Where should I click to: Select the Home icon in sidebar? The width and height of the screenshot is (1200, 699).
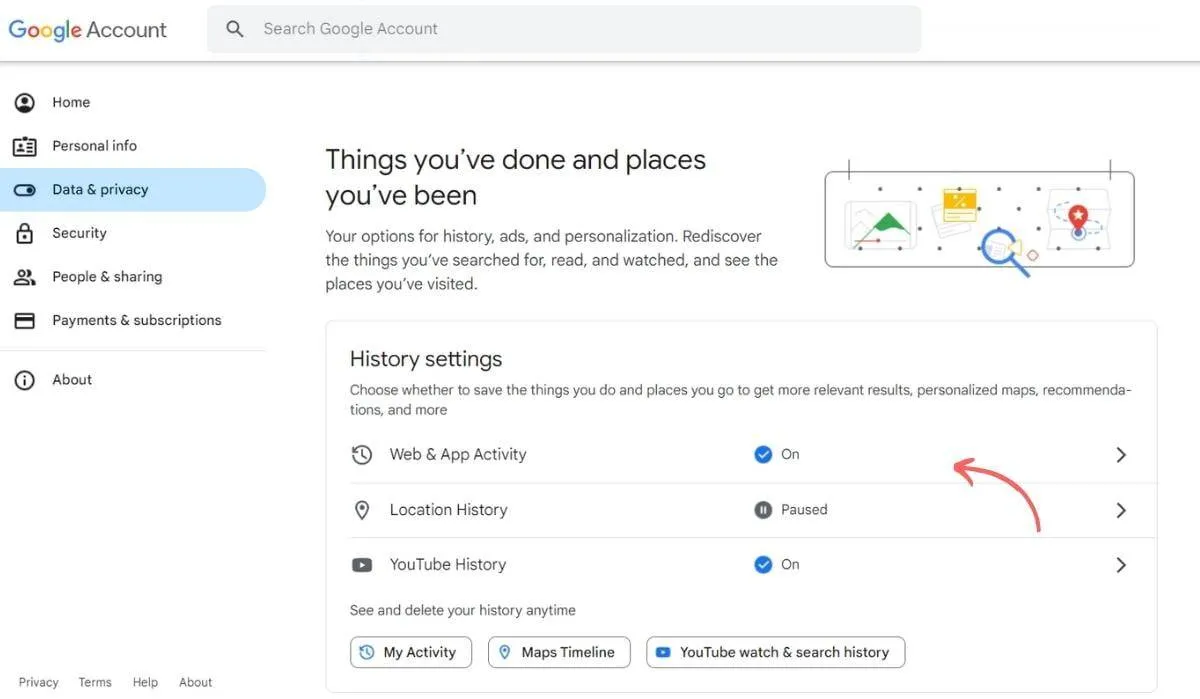(x=23, y=101)
